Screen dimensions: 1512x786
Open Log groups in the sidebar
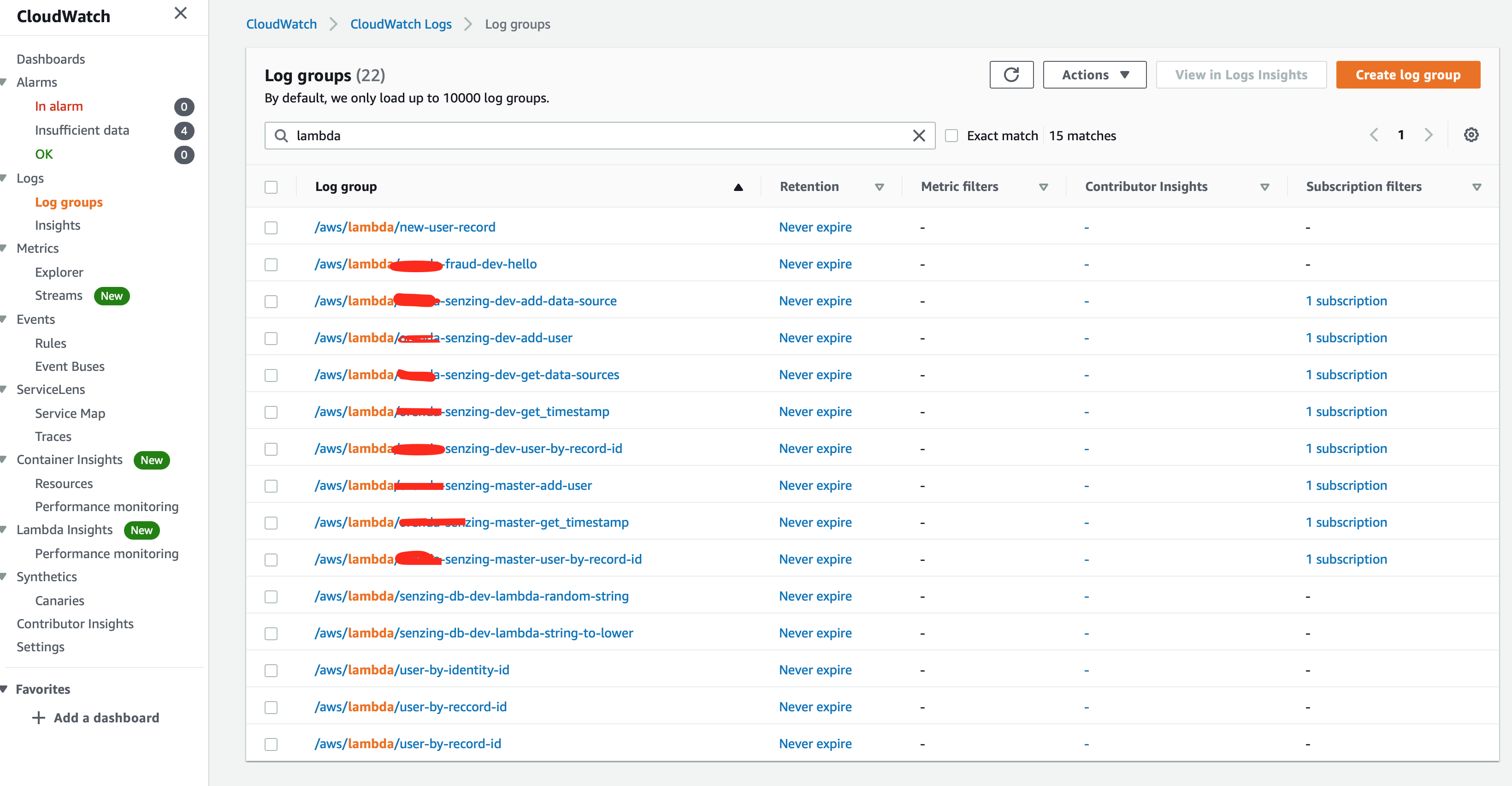[69, 202]
